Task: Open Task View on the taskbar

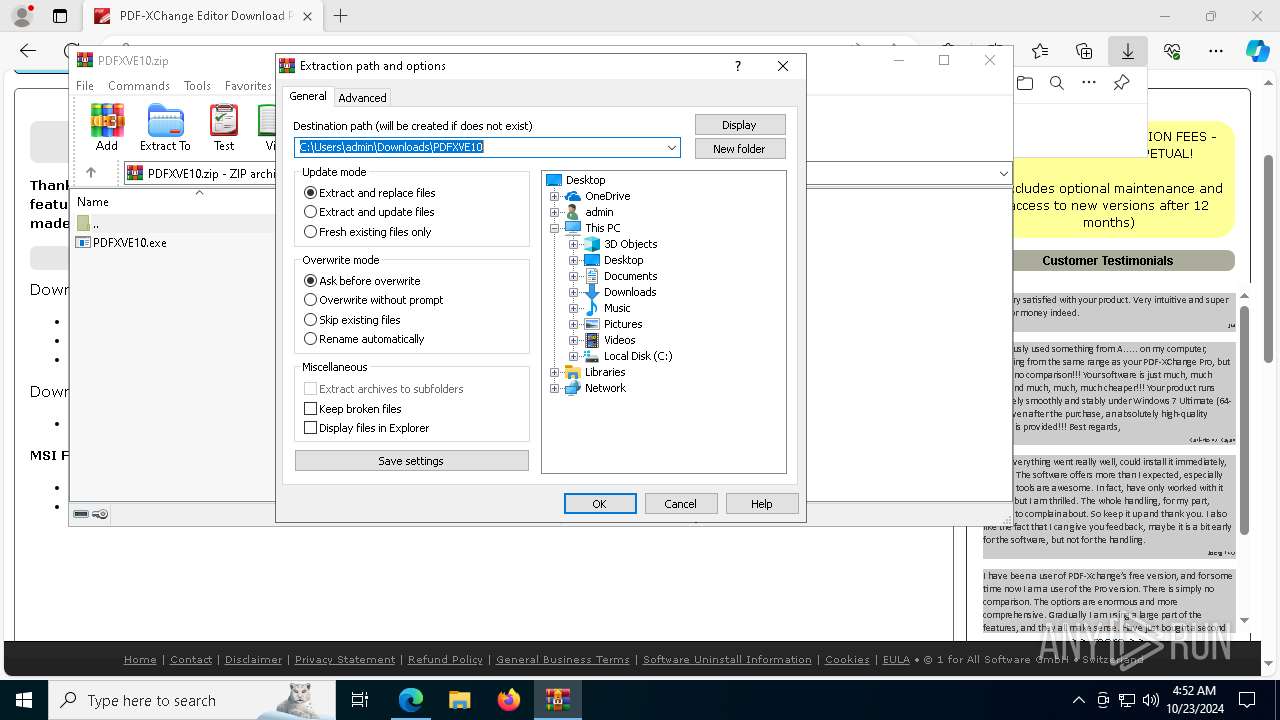Action: point(360,700)
